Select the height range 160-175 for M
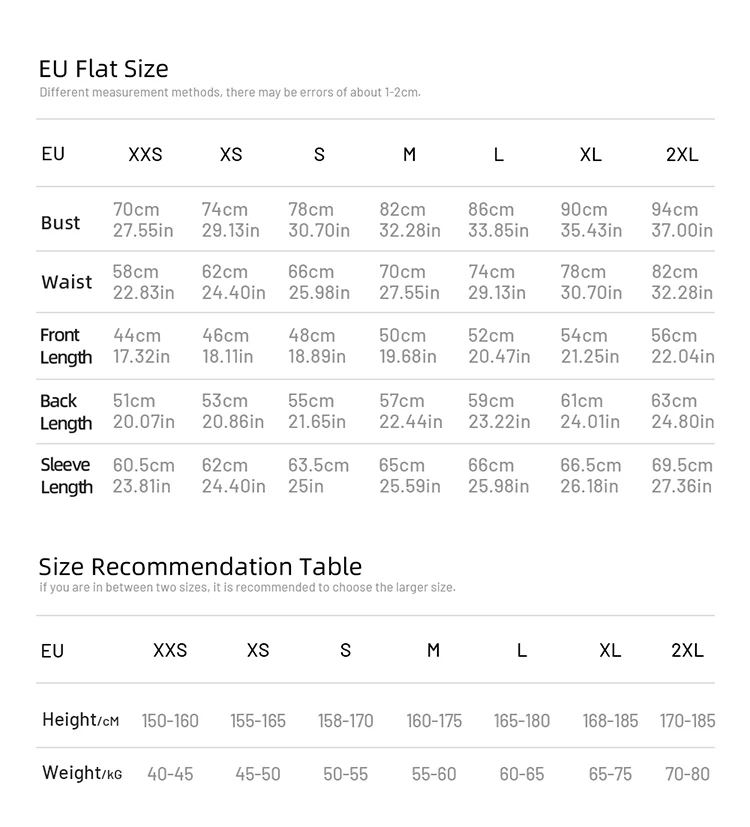Image resolution: width=750 pixels, height=827 pixels. coord(434,720)
